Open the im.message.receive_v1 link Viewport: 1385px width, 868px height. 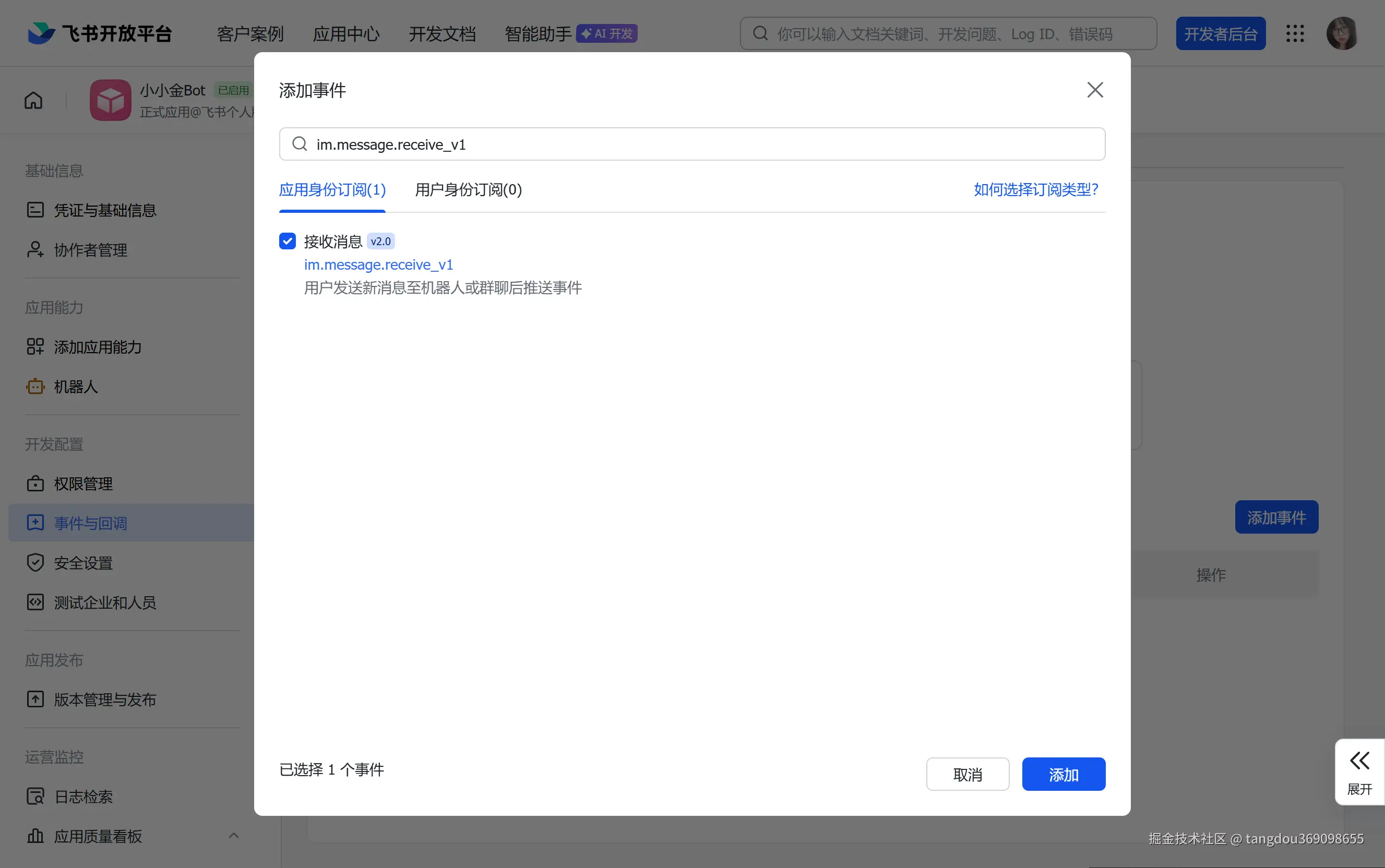tap(378, 264)
